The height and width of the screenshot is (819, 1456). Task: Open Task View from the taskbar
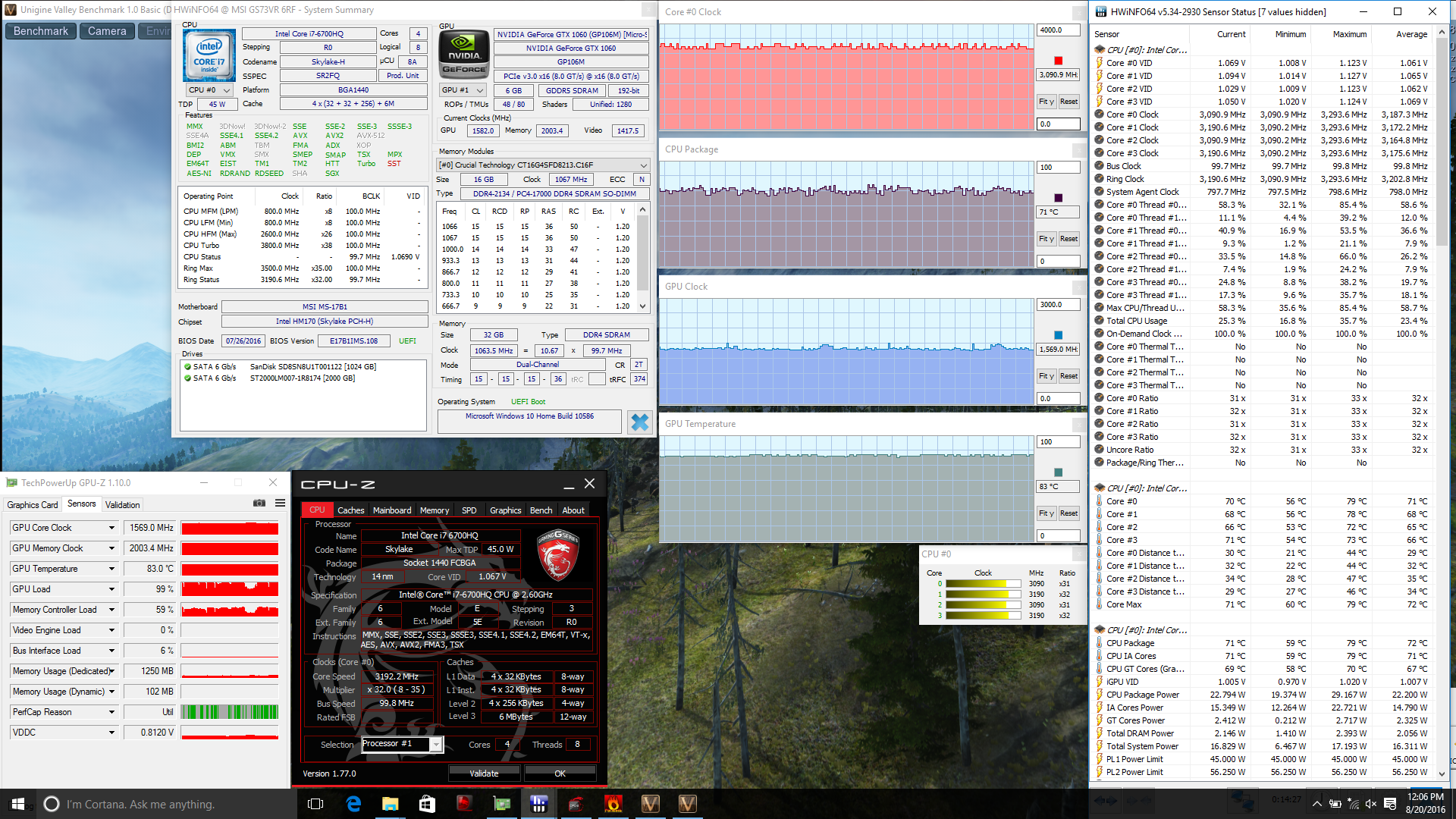(316, 804)
